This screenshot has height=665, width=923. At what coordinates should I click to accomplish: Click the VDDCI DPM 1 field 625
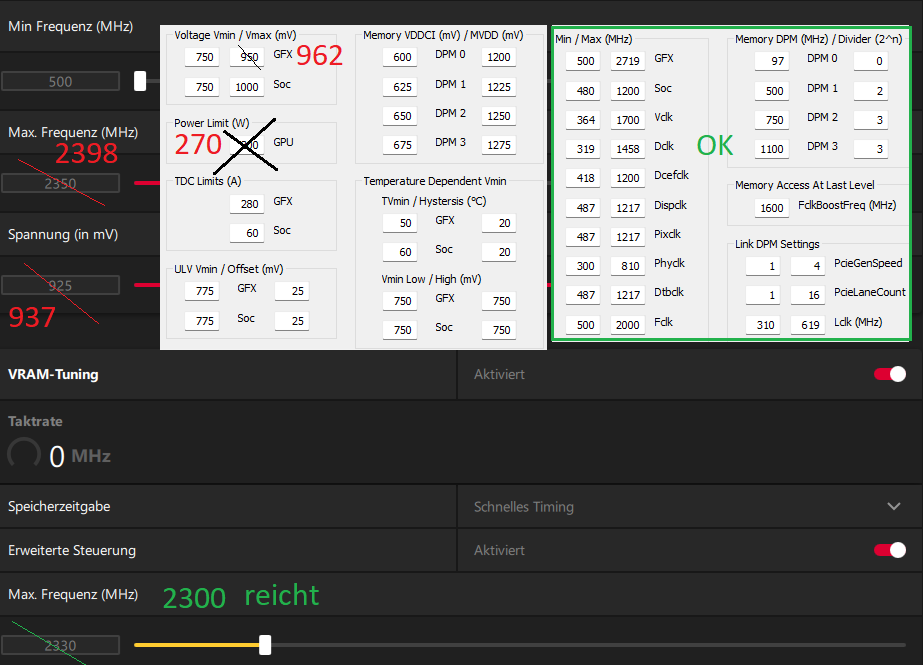coord(400,87)
